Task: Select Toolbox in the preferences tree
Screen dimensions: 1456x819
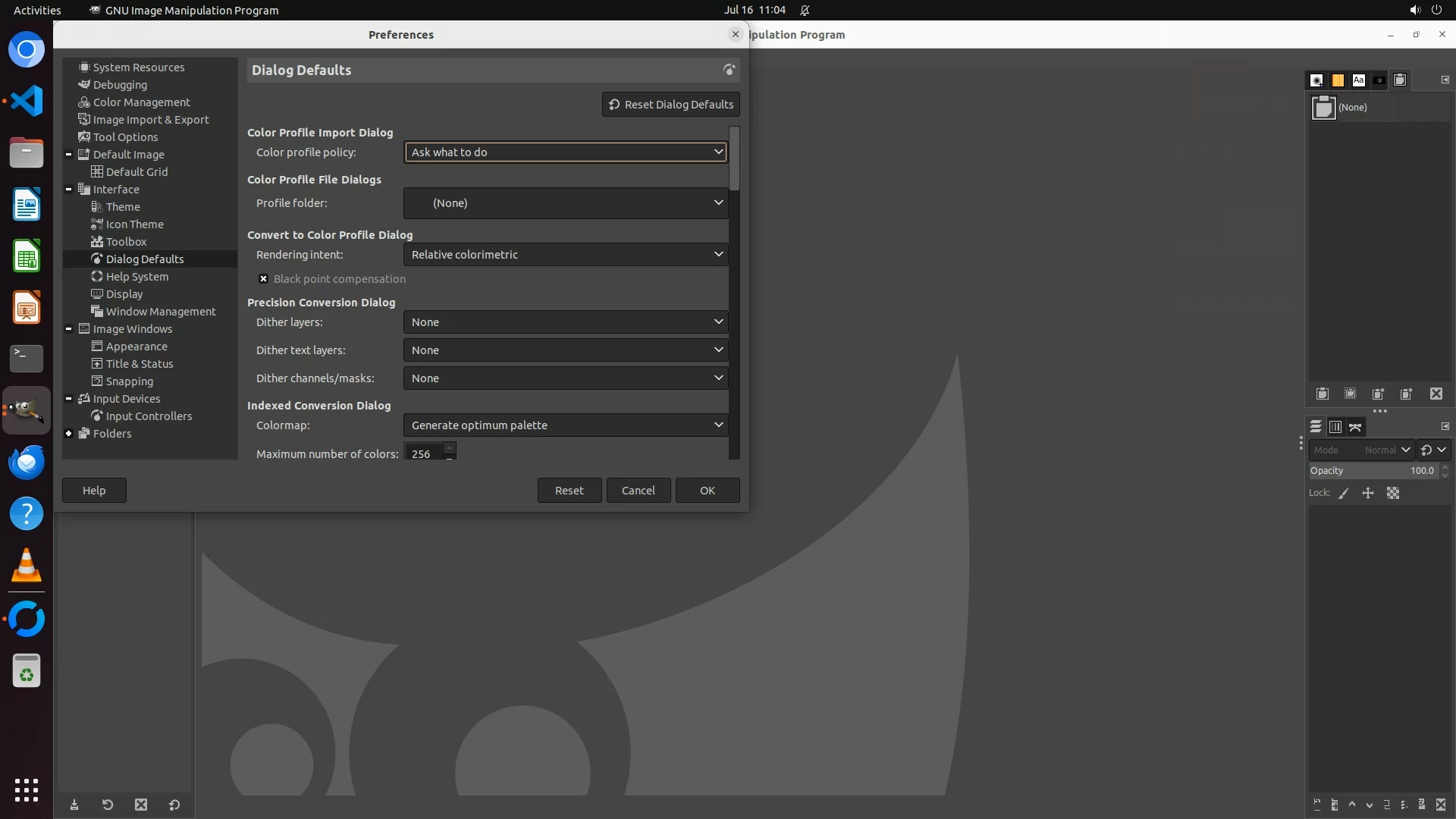Action: click(x=126, y=242)
